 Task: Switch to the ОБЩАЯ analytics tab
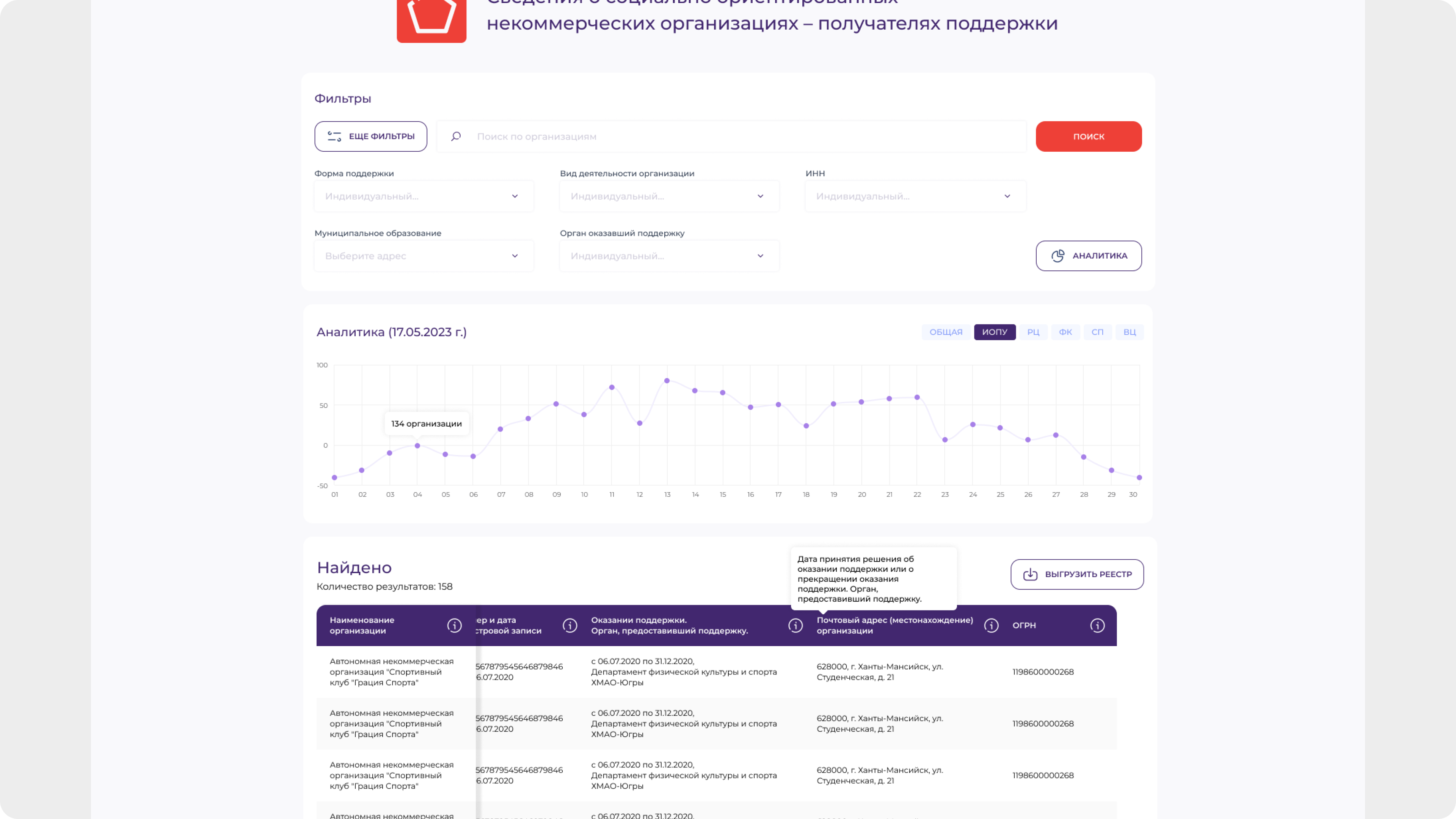946,332
